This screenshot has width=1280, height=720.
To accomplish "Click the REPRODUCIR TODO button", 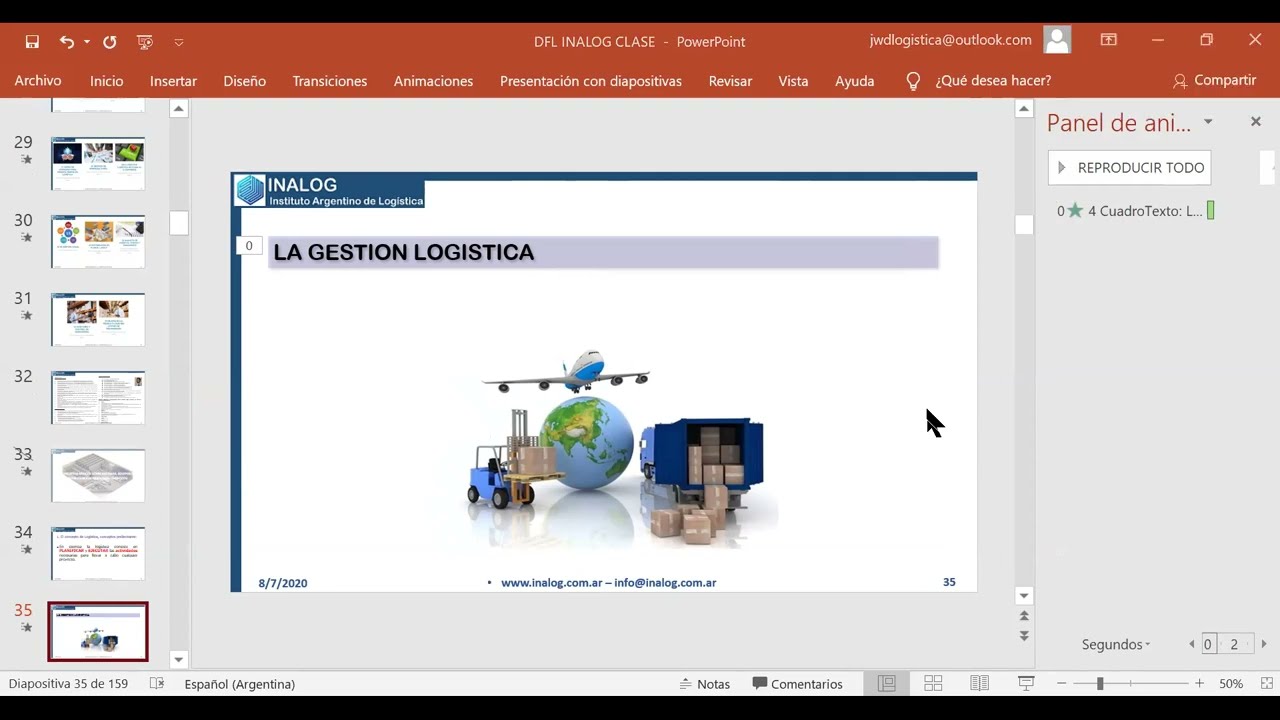I will [x=1129, y=167].
